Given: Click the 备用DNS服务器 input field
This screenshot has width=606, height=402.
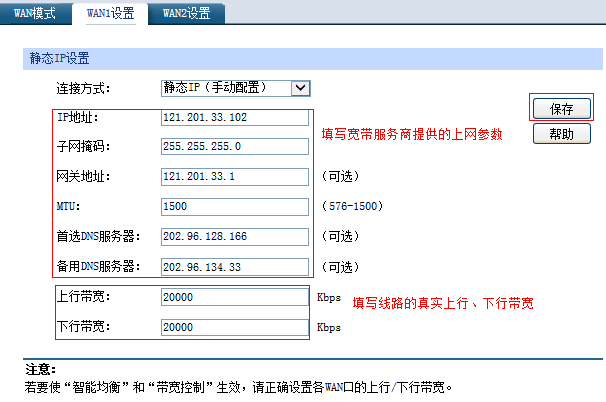Looking at the screenshot, I should coord(235,267).
